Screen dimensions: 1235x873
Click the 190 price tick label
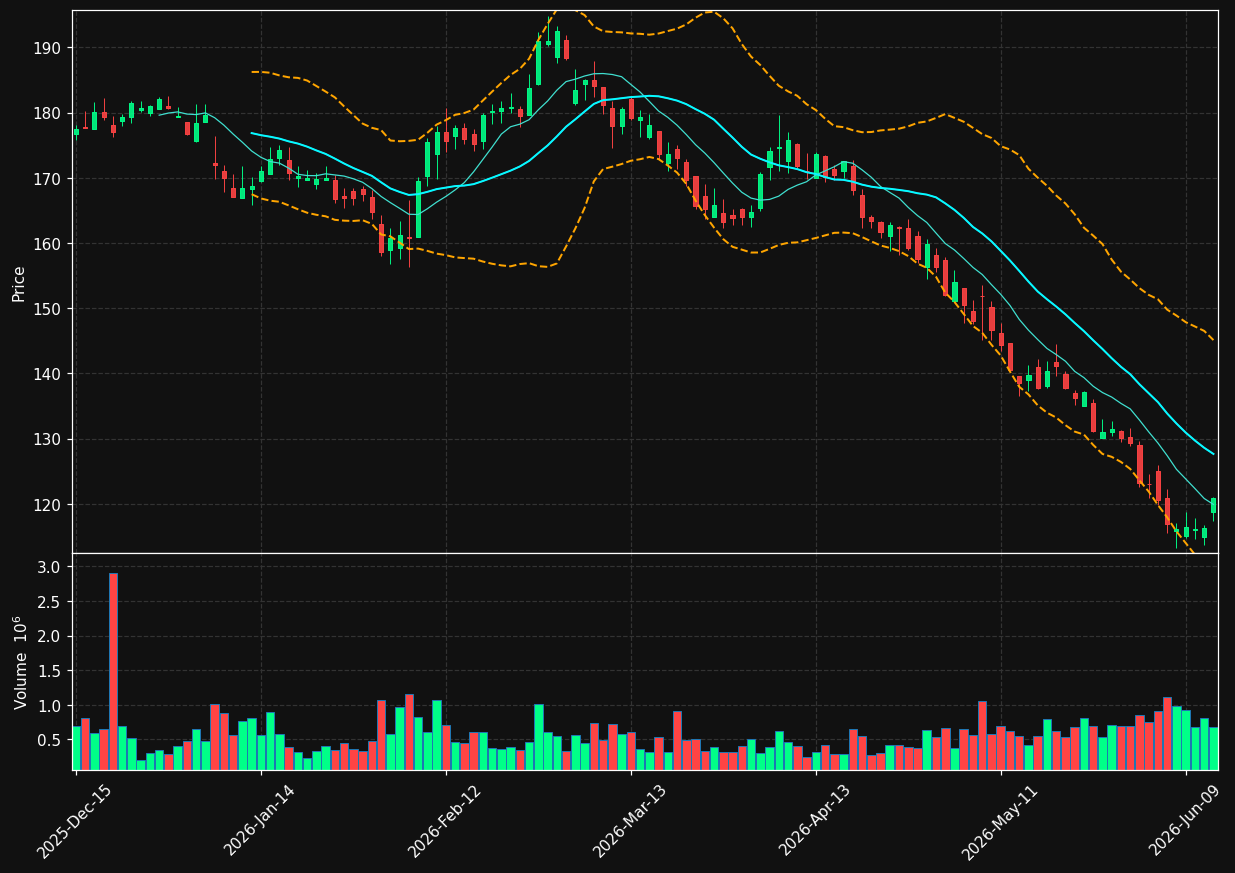tap(48, 48)
